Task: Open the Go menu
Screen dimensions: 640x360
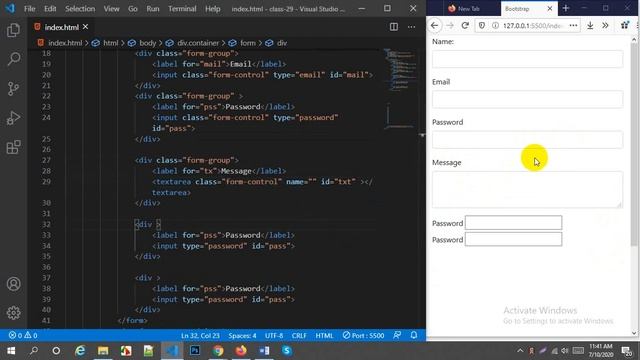Action: [133, 9]
